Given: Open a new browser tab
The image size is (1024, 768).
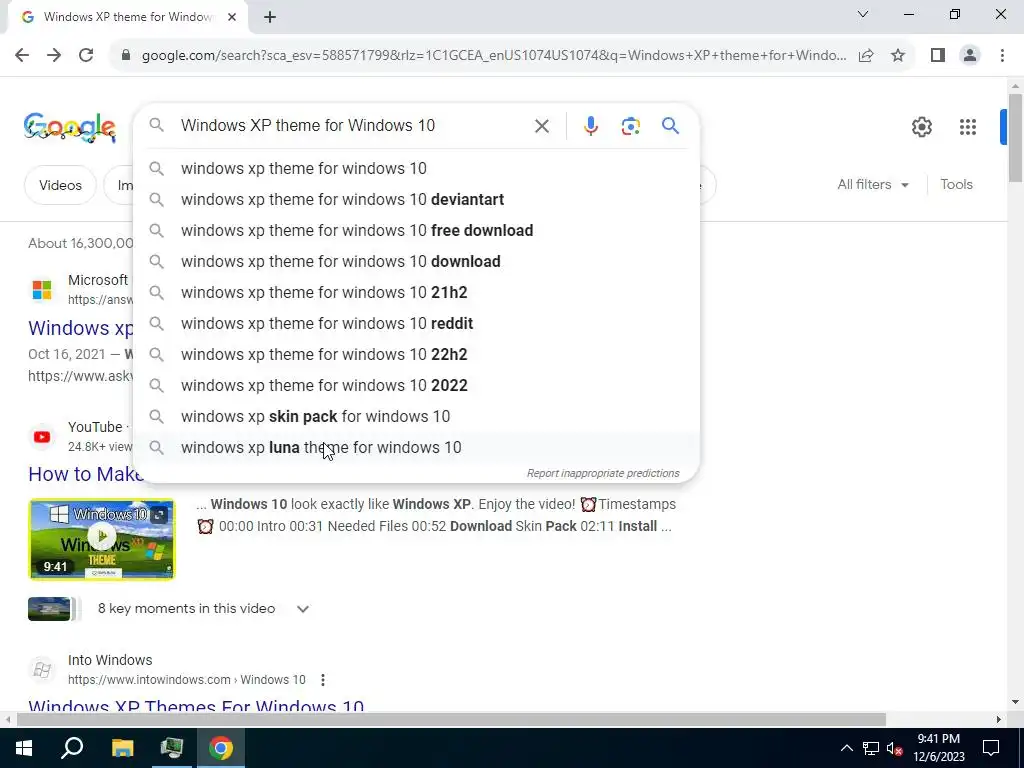Looking at the screenshot, I should point(270,18).
